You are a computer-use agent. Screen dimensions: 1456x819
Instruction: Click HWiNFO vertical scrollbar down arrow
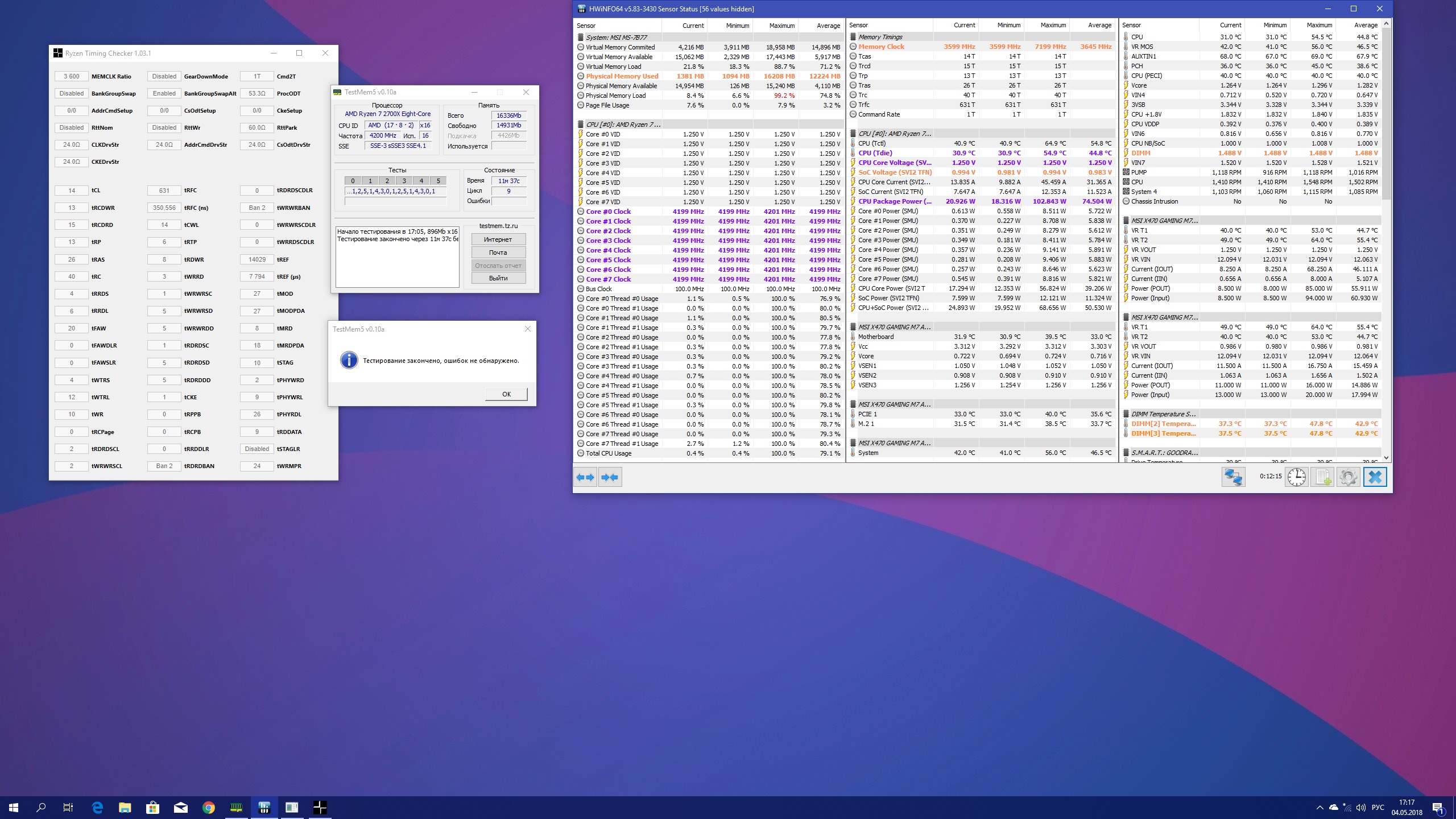click(x=1386, y=457)
